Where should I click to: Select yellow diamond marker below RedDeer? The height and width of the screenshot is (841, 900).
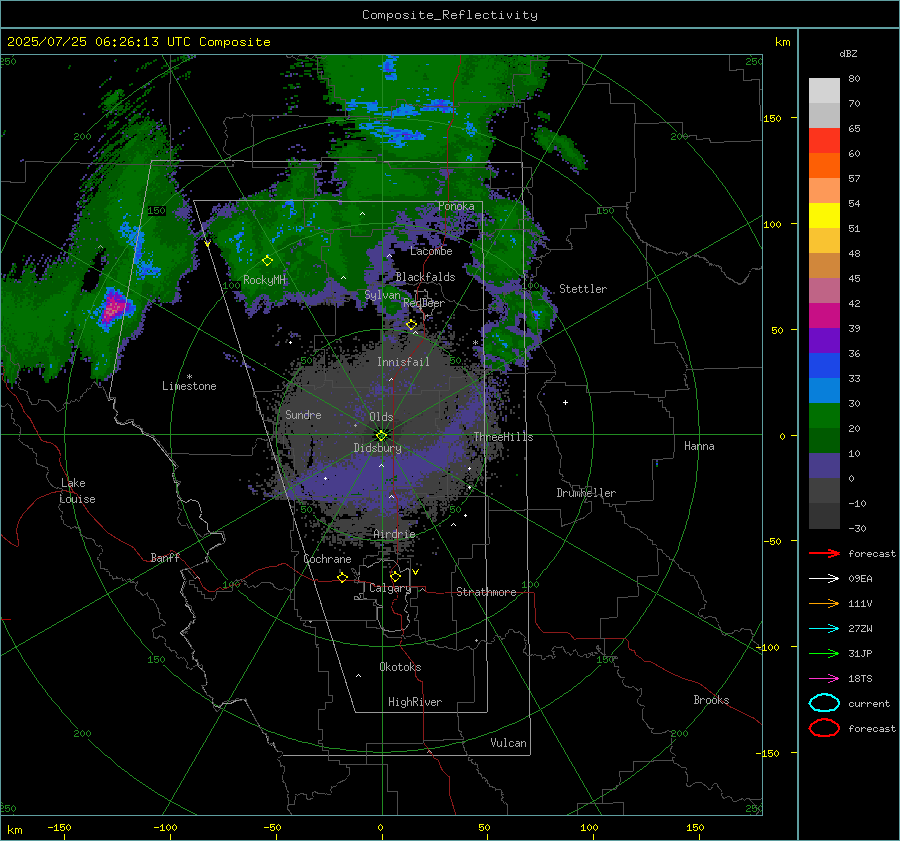[x=411, y=325]
